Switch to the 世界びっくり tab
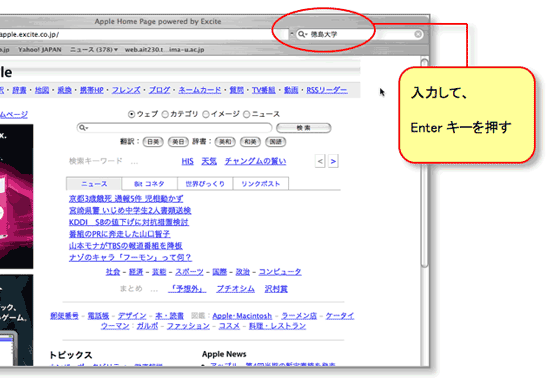Screen dimensions: 550x381 pos(205,183)
